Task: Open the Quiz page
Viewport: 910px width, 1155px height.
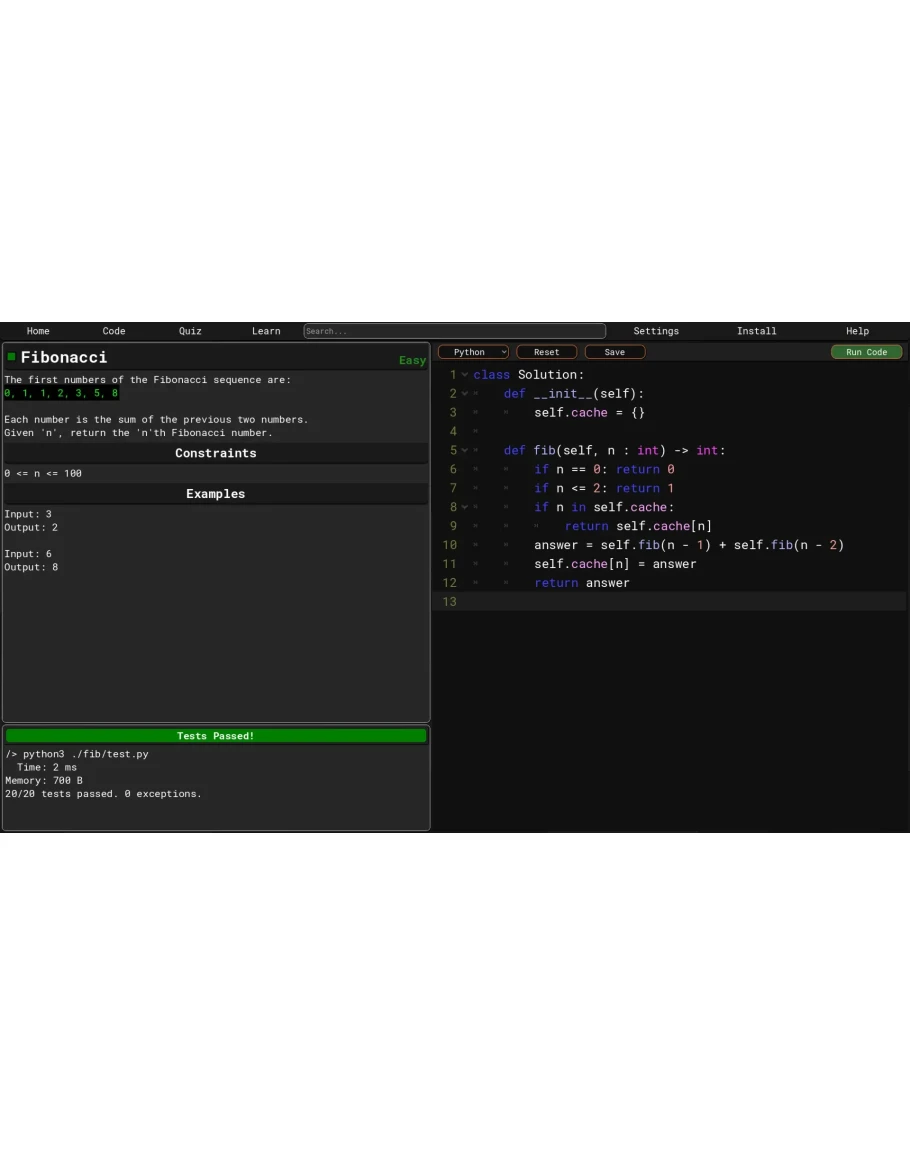Action: pos(190,331)
